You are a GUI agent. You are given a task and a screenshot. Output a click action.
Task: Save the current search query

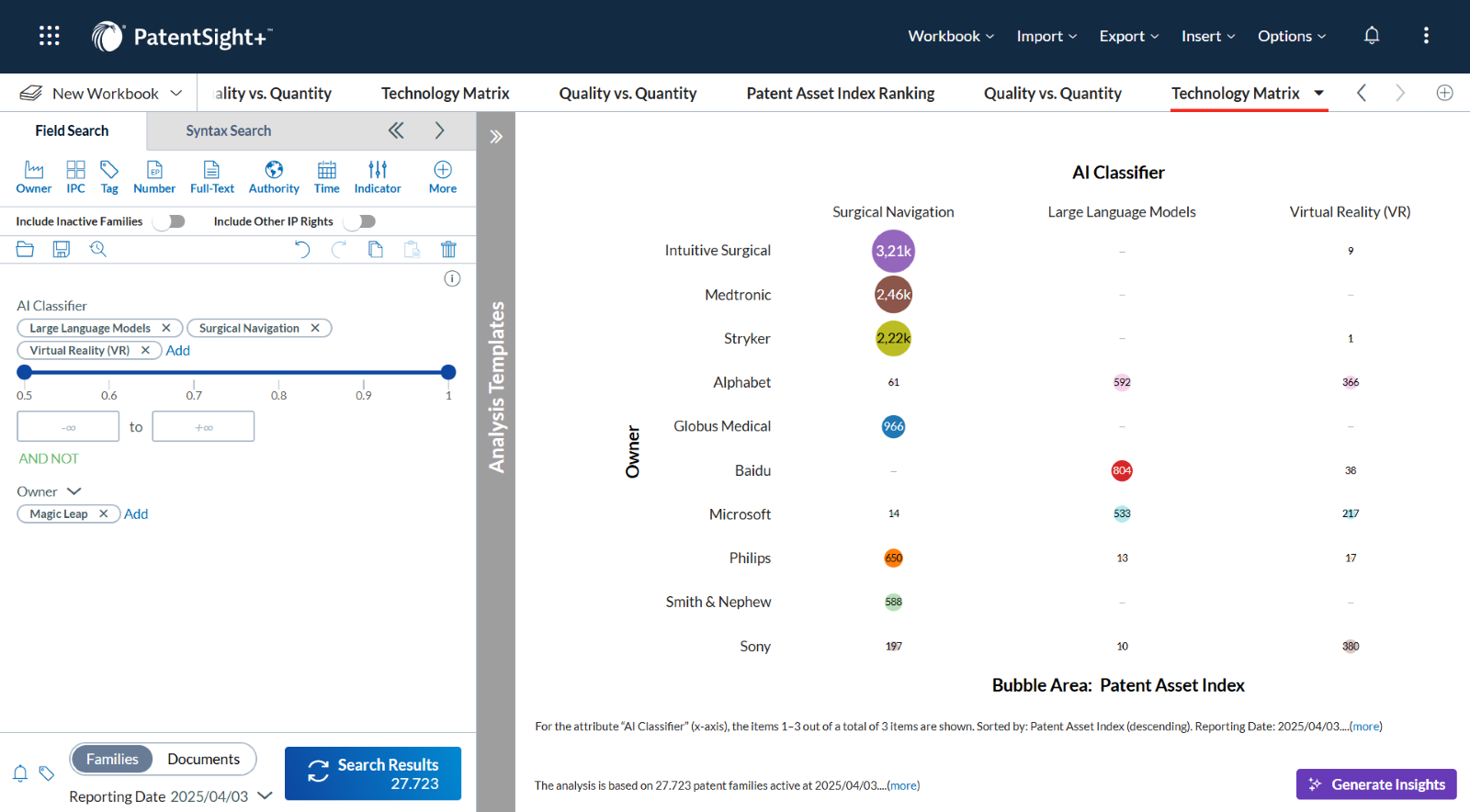(62, 249)
